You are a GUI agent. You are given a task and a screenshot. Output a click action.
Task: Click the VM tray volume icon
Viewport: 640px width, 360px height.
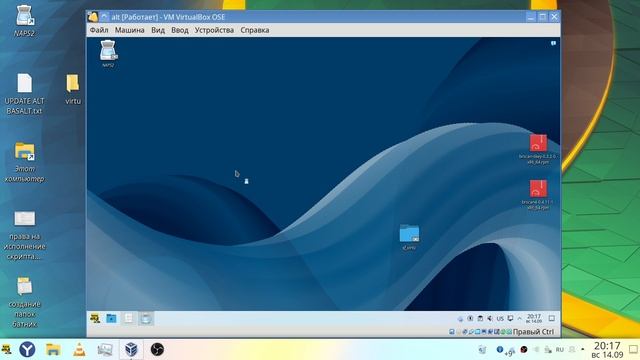(490, 318)
